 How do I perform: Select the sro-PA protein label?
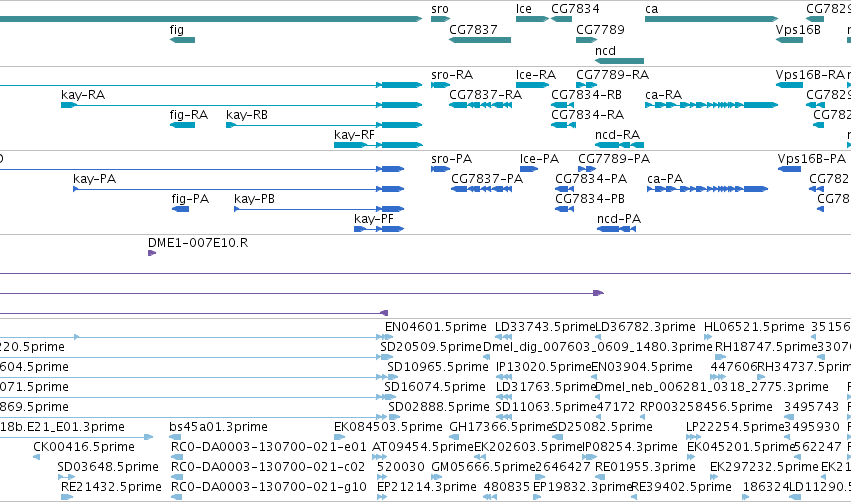click(x=452, y=160)
